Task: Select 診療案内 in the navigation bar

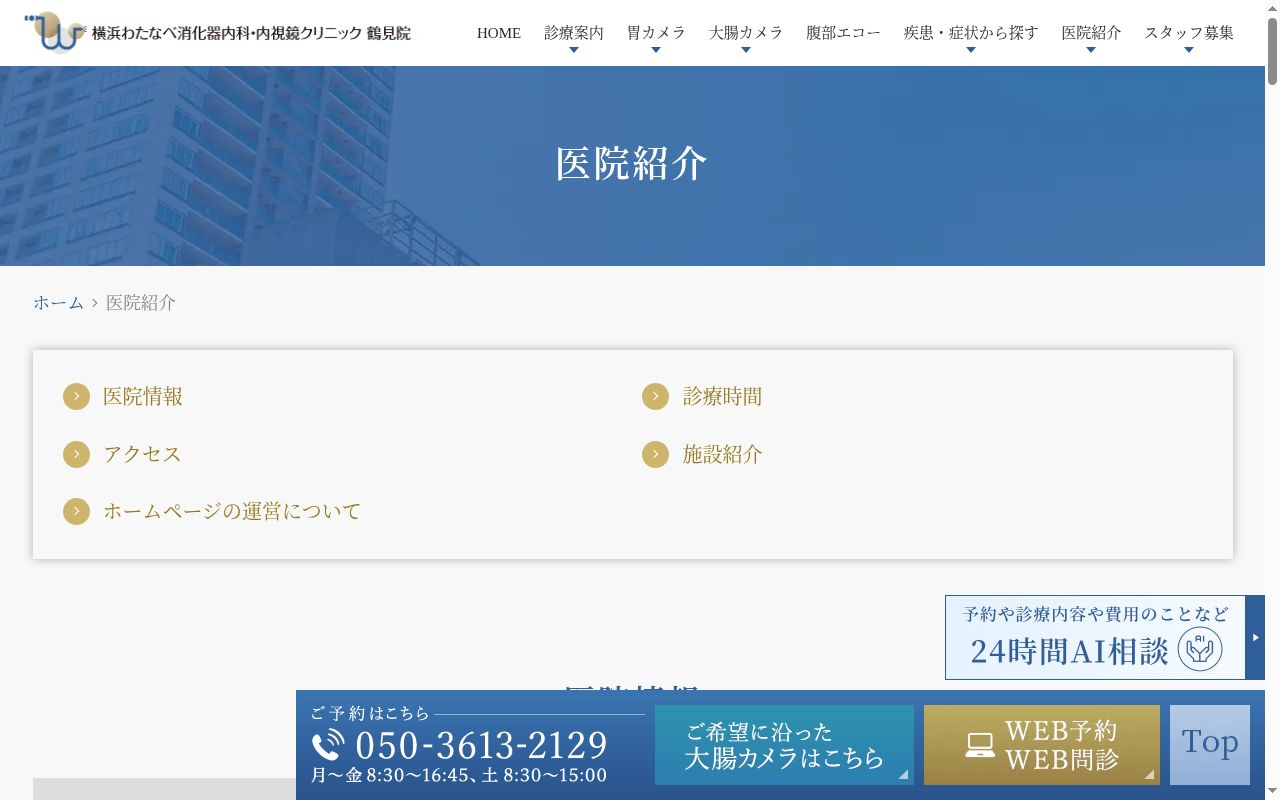Action: tap(574, 33)
